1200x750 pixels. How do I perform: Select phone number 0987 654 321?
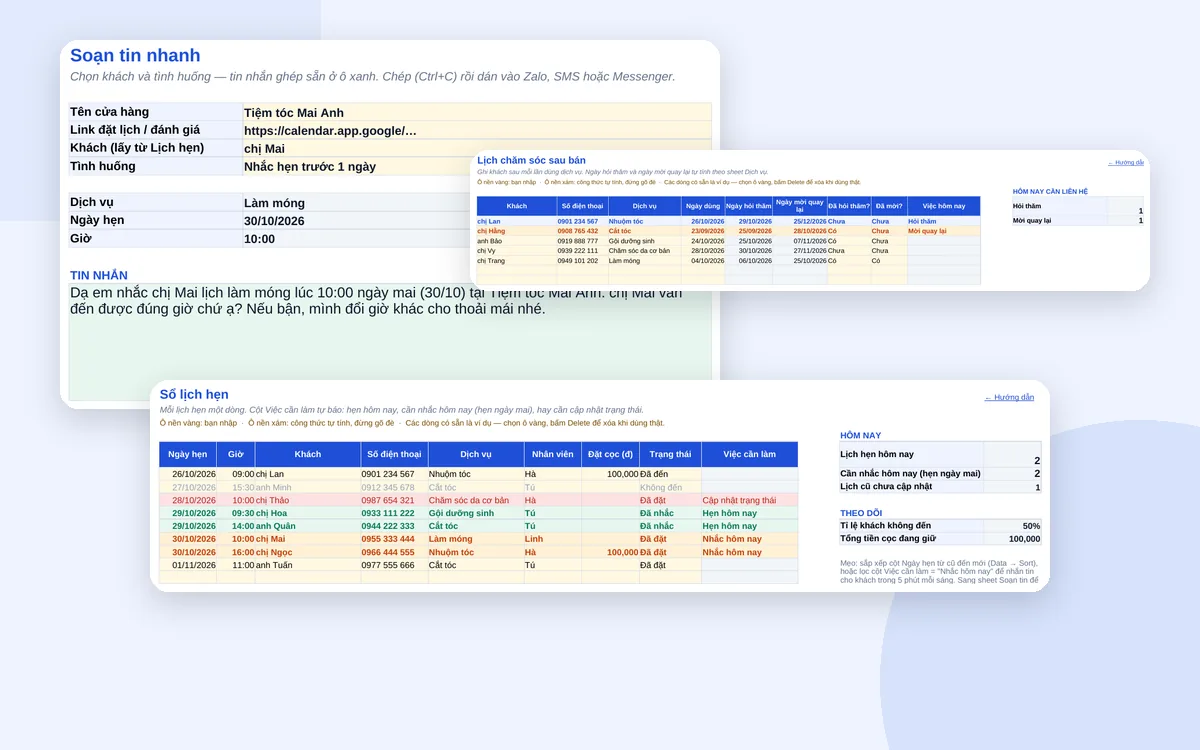pos(394,500)
